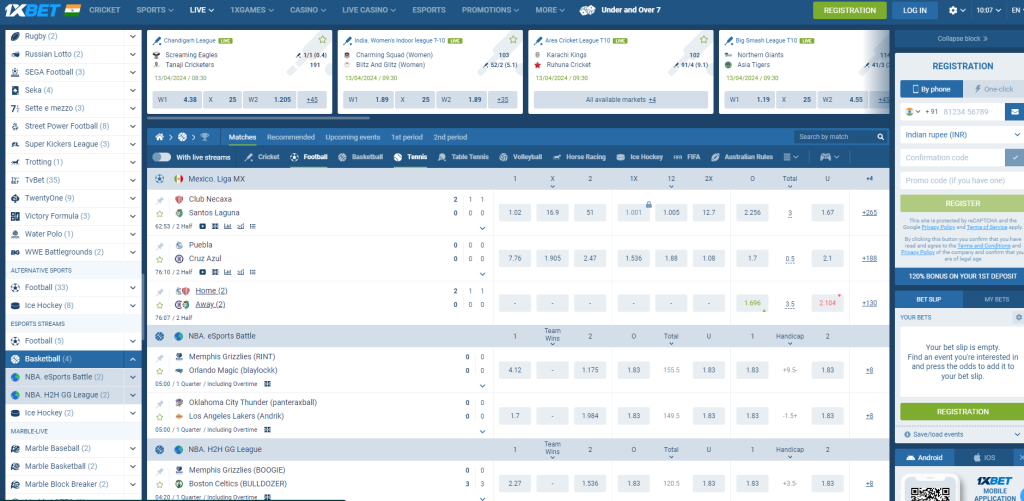The height and width of the screenshot is (501, 1024).
Task: Favorite the Oklahoma City Thunder match star
Action: [x=159, y=417]
